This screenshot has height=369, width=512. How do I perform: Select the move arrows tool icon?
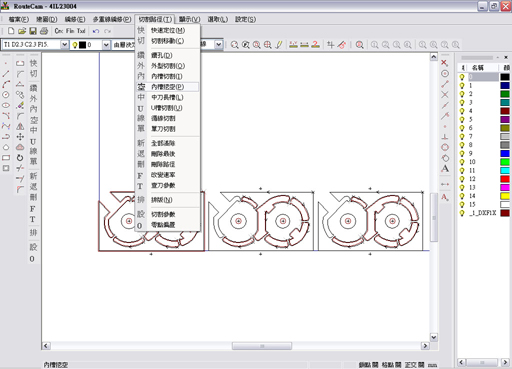coord(20,137)
